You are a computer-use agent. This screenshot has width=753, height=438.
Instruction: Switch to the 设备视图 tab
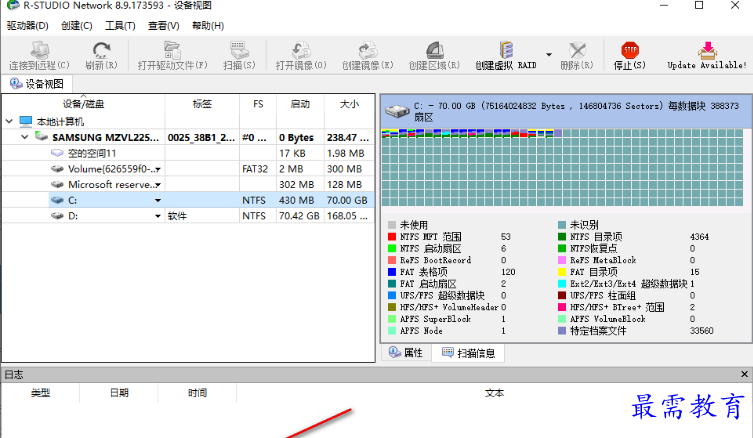click(x=37, y=84)
